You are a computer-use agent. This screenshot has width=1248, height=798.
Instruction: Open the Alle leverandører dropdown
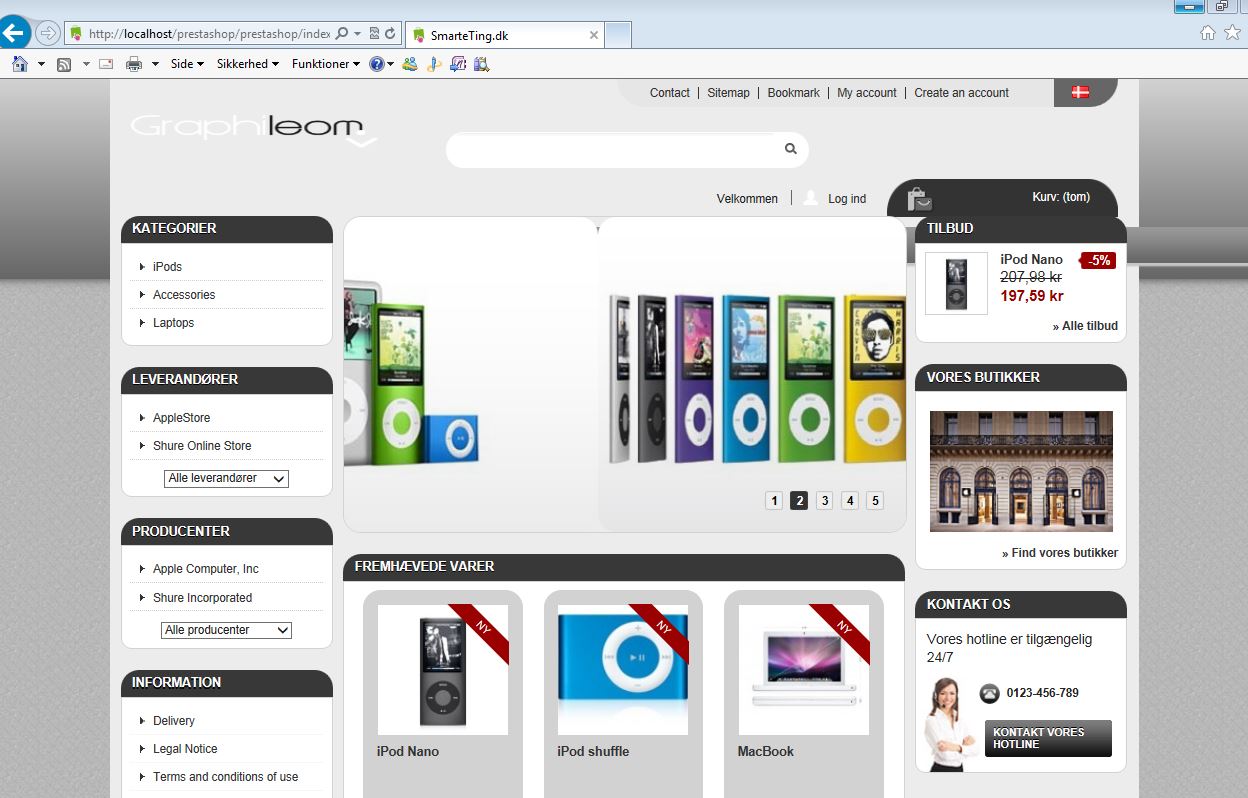[x=226, y=479]
